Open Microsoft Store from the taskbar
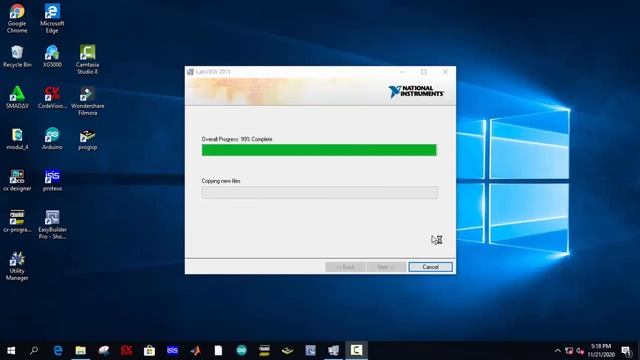This screenshot has width=640, height=360. pyautogui.click(x=149, y=350)
